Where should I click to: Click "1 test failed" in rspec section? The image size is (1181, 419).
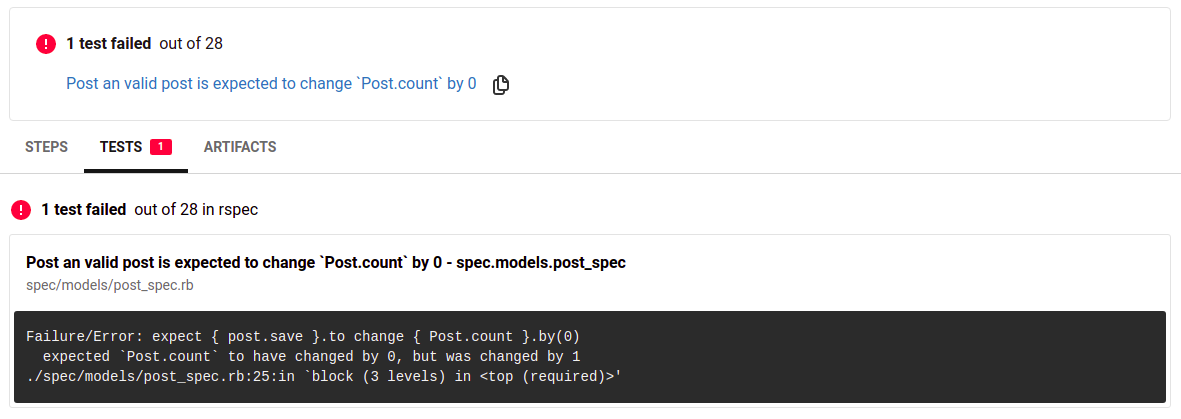83,210
